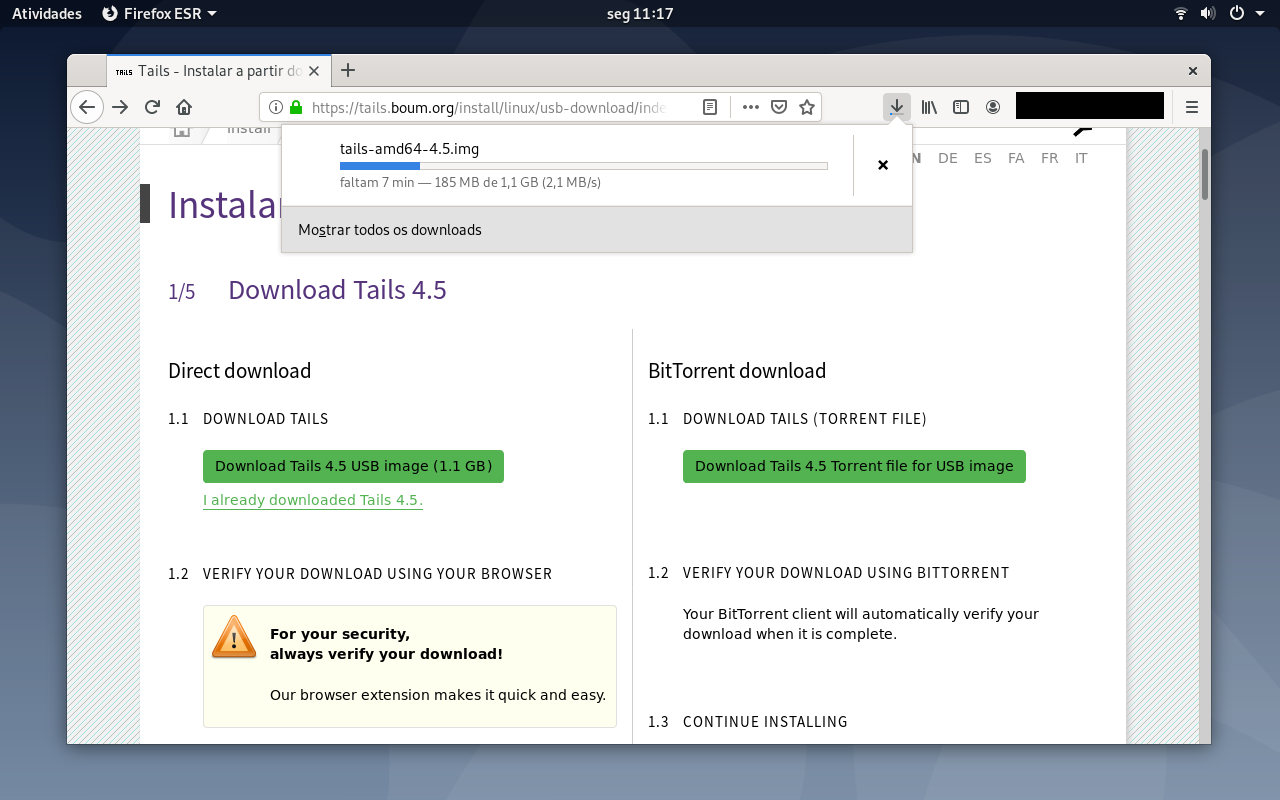Follow 'I already downloaded Tails 4.5' link
This screenshot has width=1280, height=800.
click(313, 500)
